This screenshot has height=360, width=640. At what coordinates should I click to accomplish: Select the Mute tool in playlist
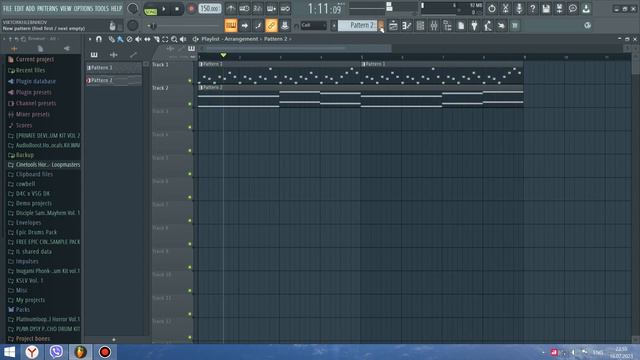click(138, 39)
